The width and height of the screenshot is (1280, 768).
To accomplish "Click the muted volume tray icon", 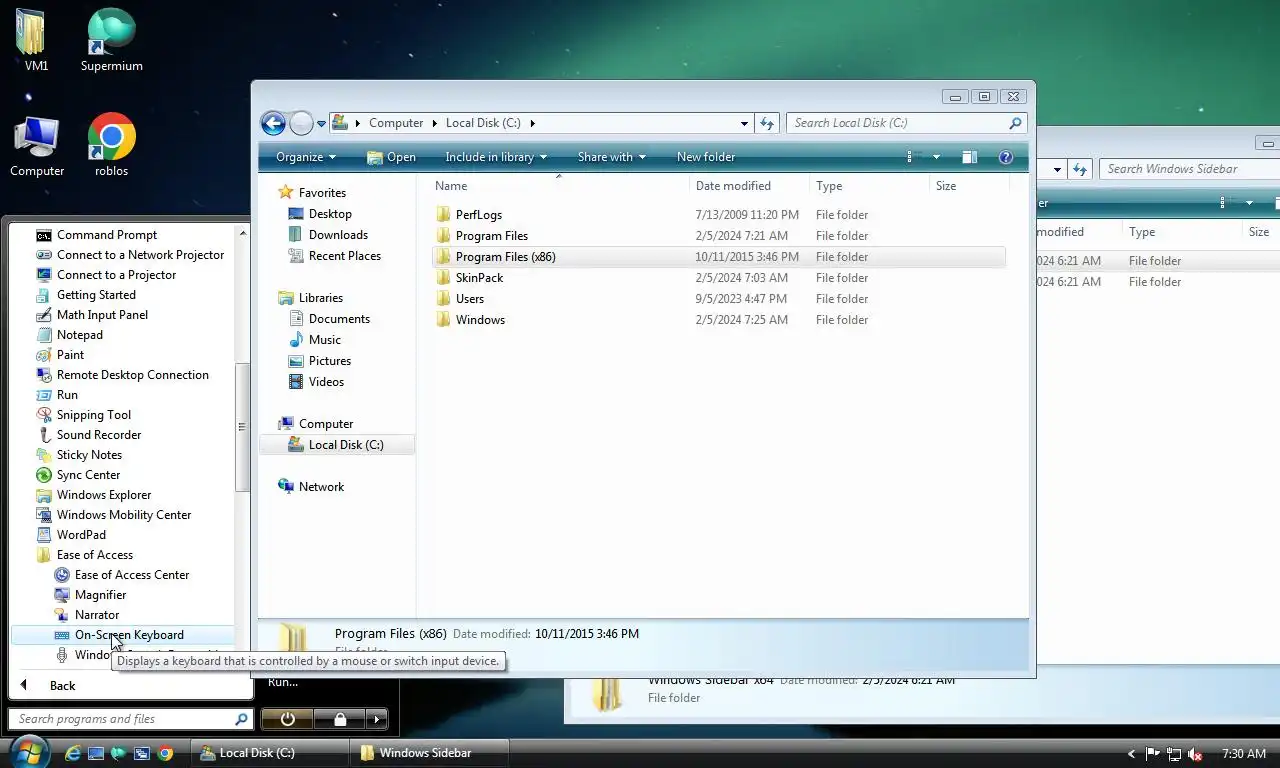I will point(1196,754).
